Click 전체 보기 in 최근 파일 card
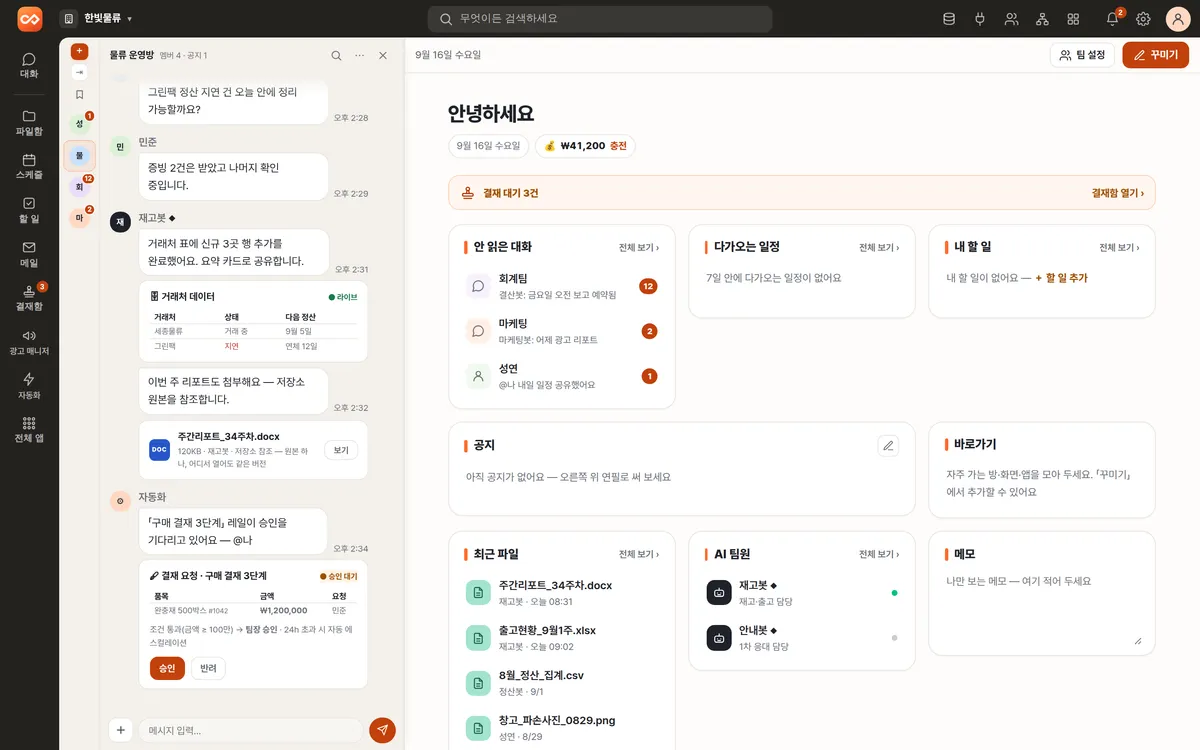1200x750 pixels. 638,554
